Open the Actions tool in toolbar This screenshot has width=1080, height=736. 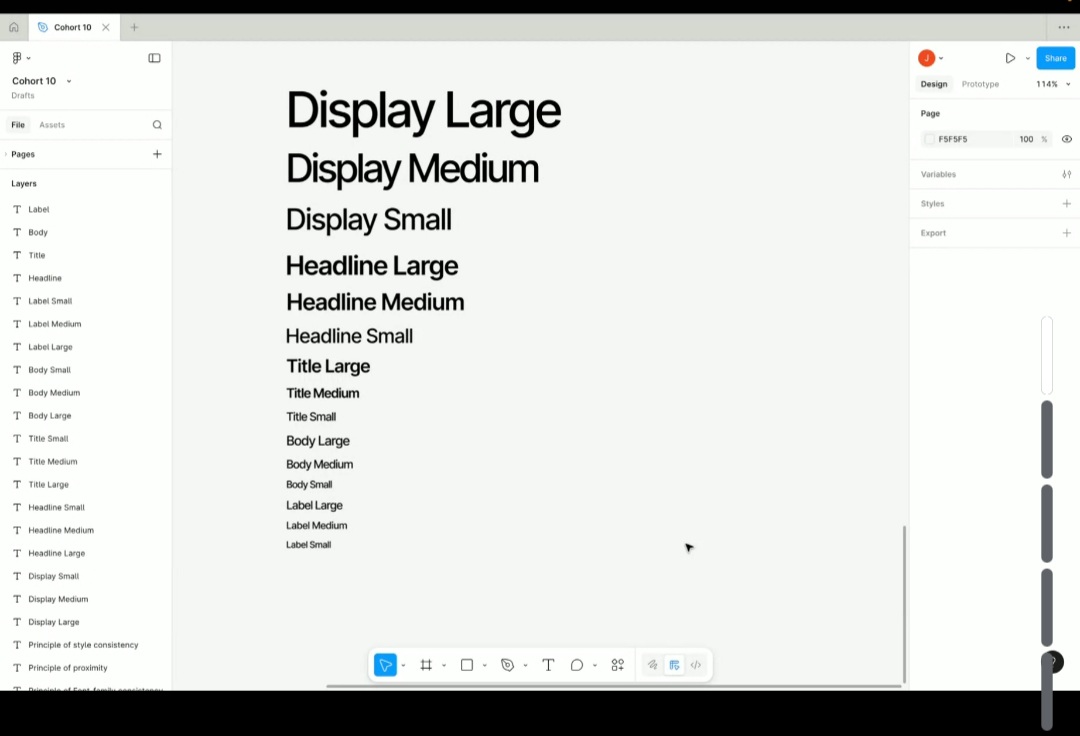pyautogui.click(x=618, y=665)
